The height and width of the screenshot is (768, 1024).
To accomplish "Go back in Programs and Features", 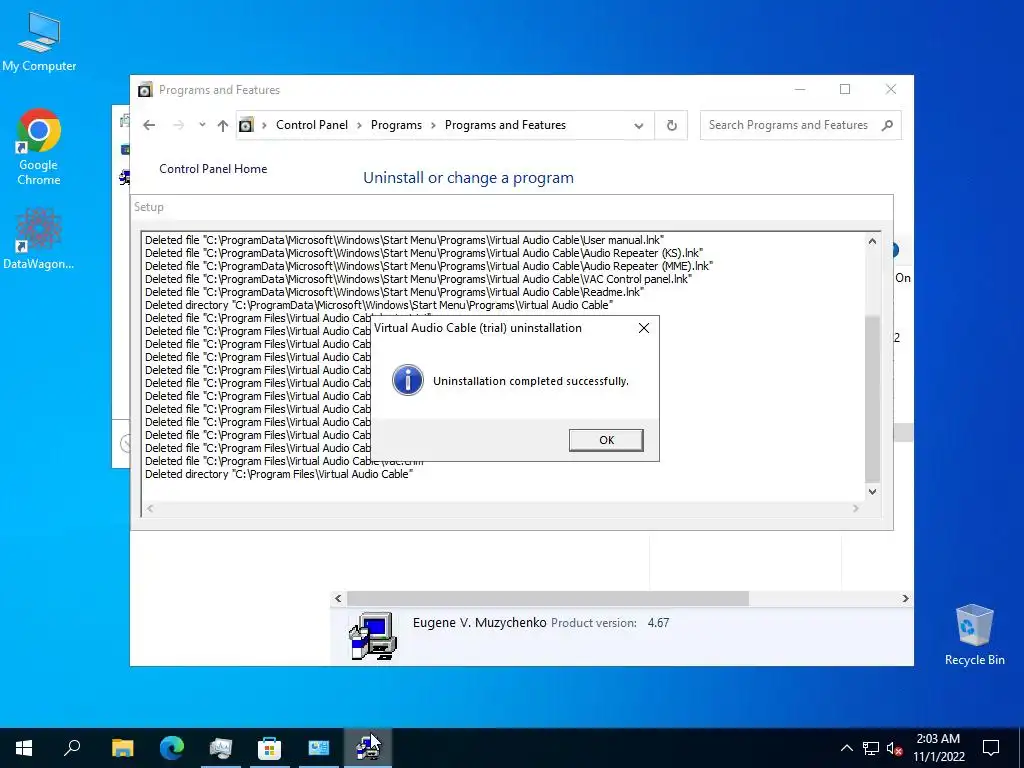I will pyautogui.click(x=149, y=125).
